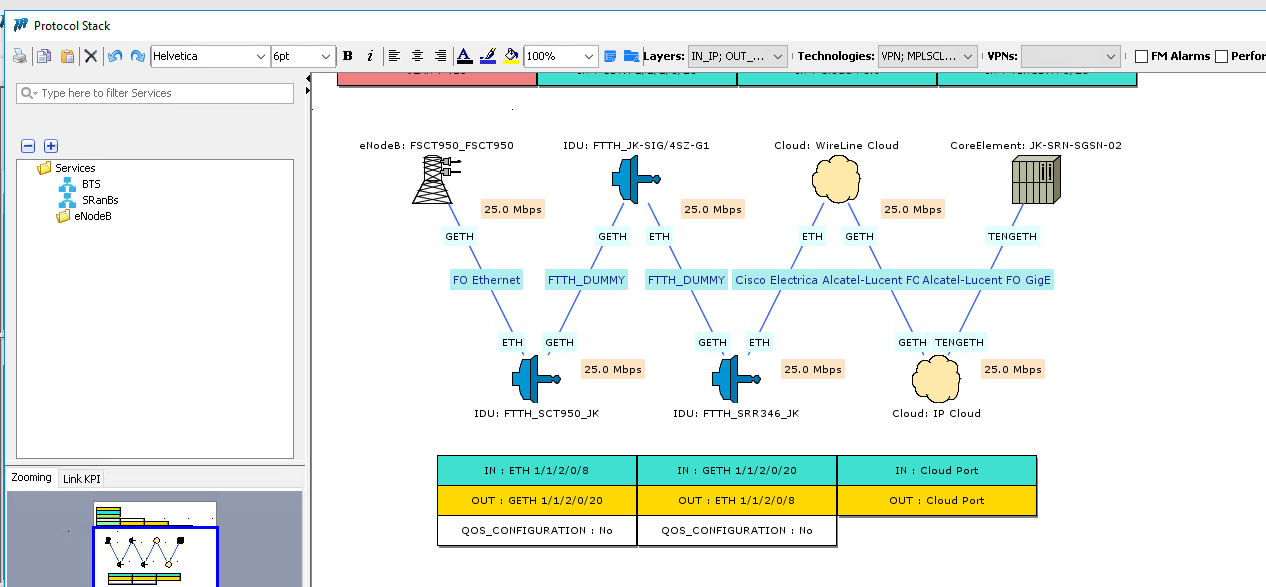The height and width of the screenshot is (587, 1266).
Task: Collapse all tree items with minus button
Action: point(28,146)
